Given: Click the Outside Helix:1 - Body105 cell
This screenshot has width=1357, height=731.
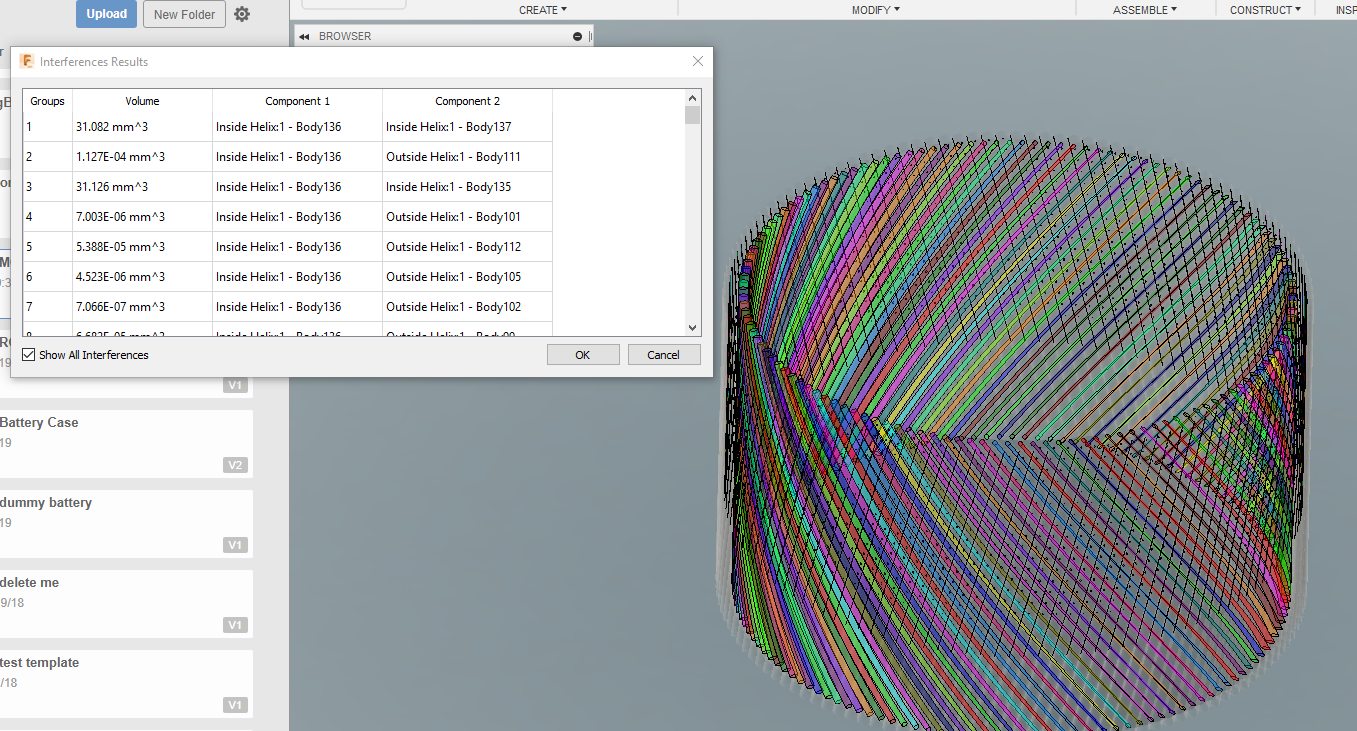Looking at the screenshot, I should [x=468, y=277].
